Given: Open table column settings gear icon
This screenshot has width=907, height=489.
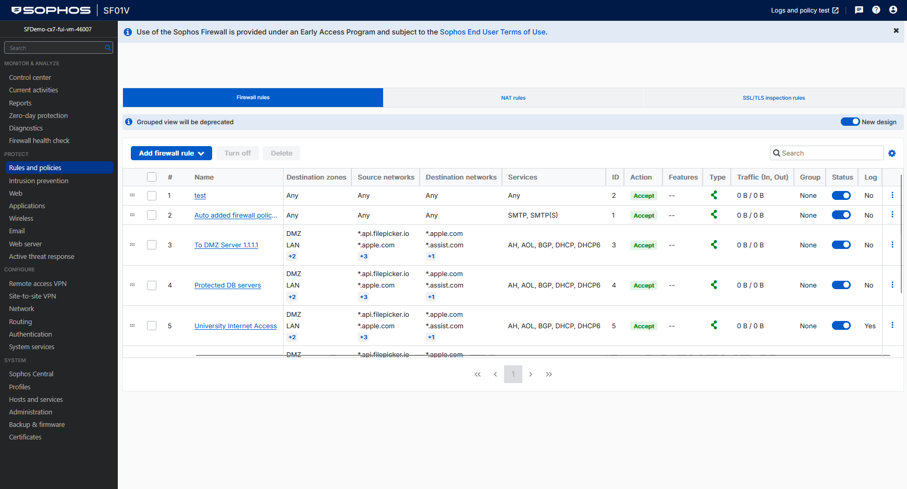Looking at the screenshot, I should pos(892,153).
